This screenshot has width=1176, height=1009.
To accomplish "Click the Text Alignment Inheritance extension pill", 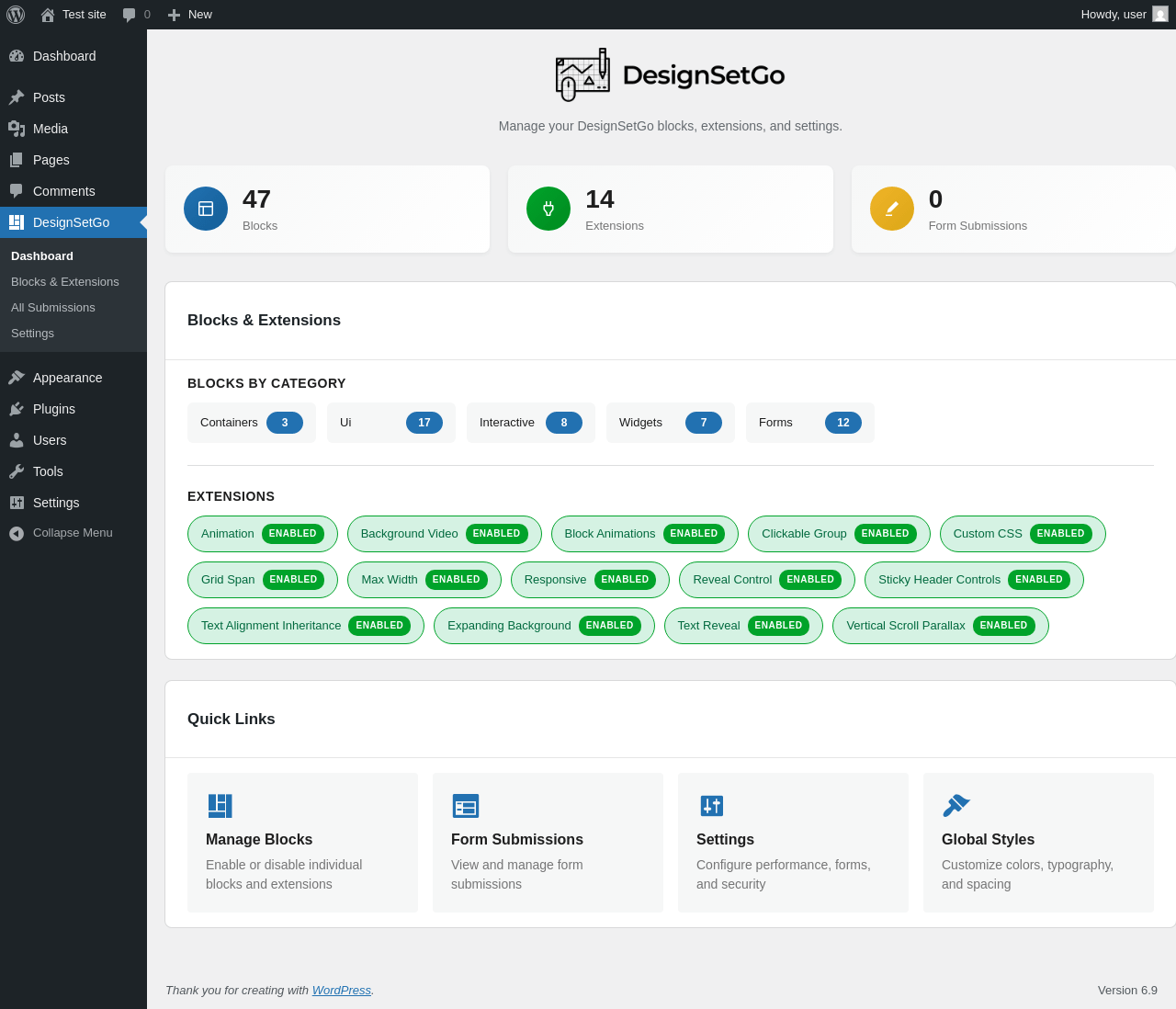I will (306, 626).
